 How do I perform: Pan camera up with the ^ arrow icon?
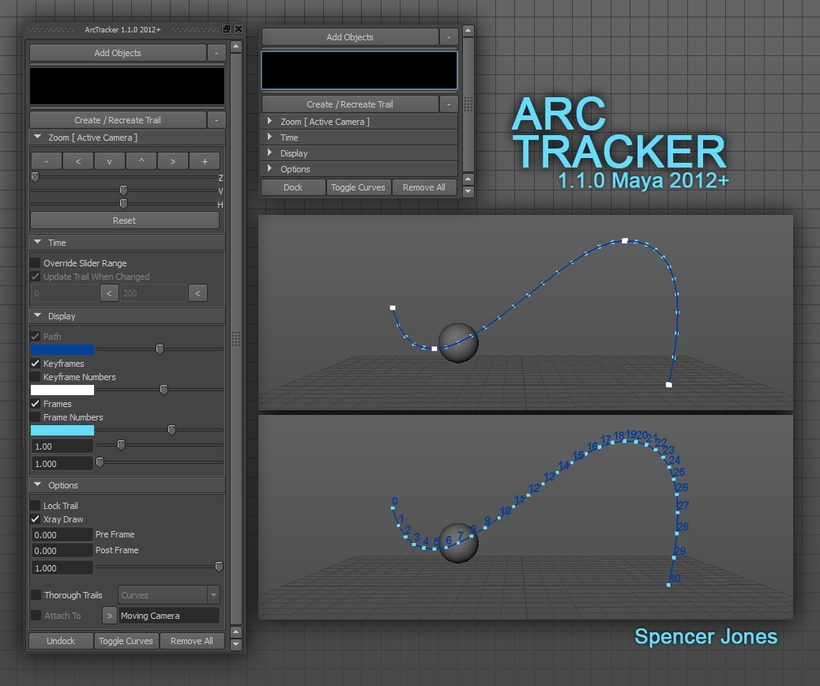140,161
